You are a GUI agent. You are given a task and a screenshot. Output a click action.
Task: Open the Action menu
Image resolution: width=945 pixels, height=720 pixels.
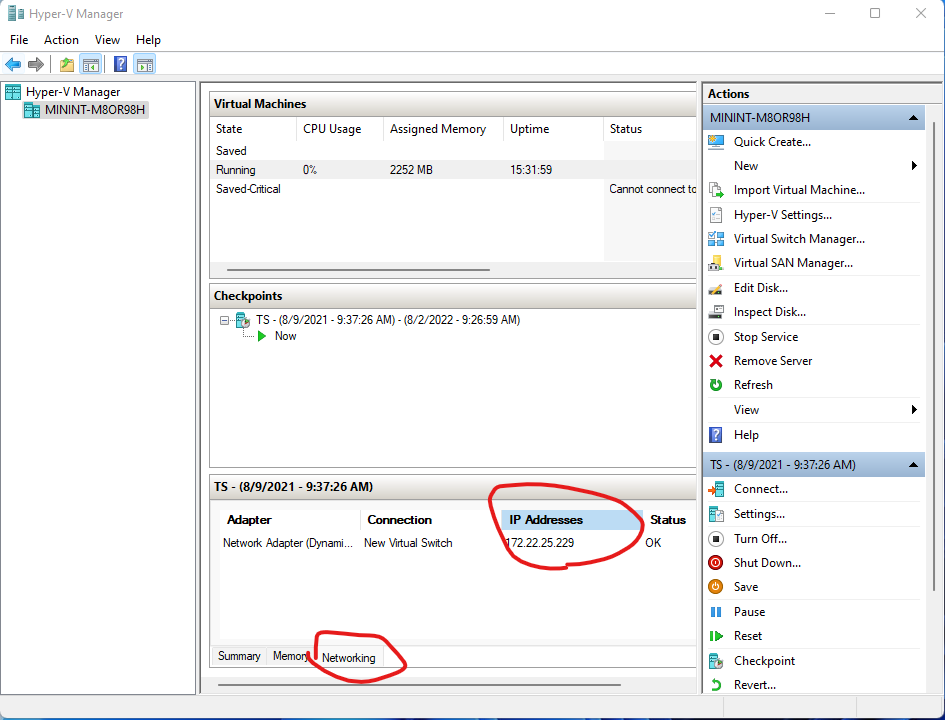61,40
